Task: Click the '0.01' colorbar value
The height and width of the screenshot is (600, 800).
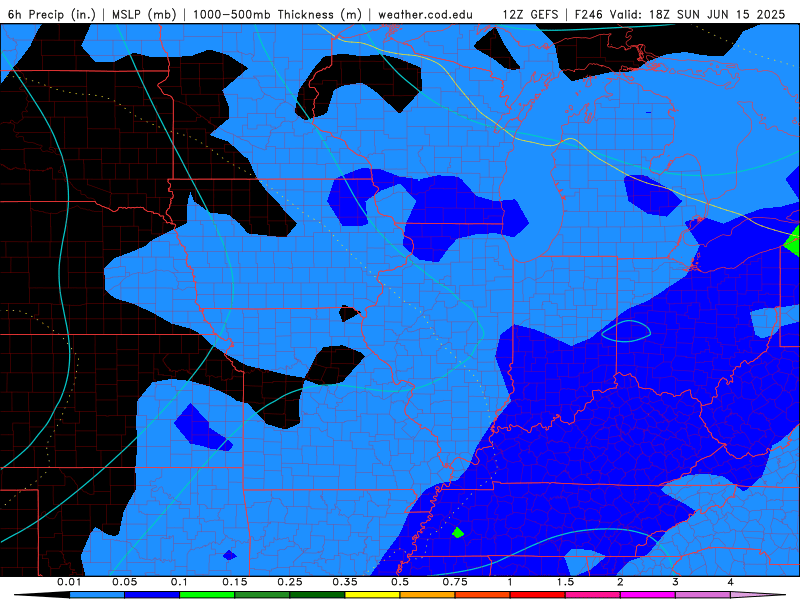Action: pyautogui.click(x=69, y=582)
